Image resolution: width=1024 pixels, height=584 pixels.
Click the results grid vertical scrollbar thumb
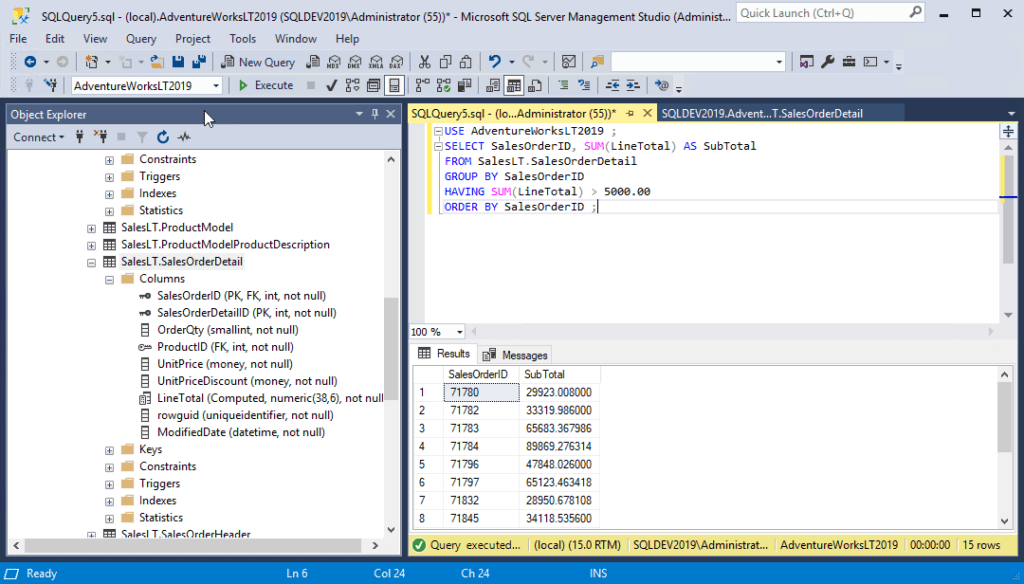click(x=1004, y=417)
